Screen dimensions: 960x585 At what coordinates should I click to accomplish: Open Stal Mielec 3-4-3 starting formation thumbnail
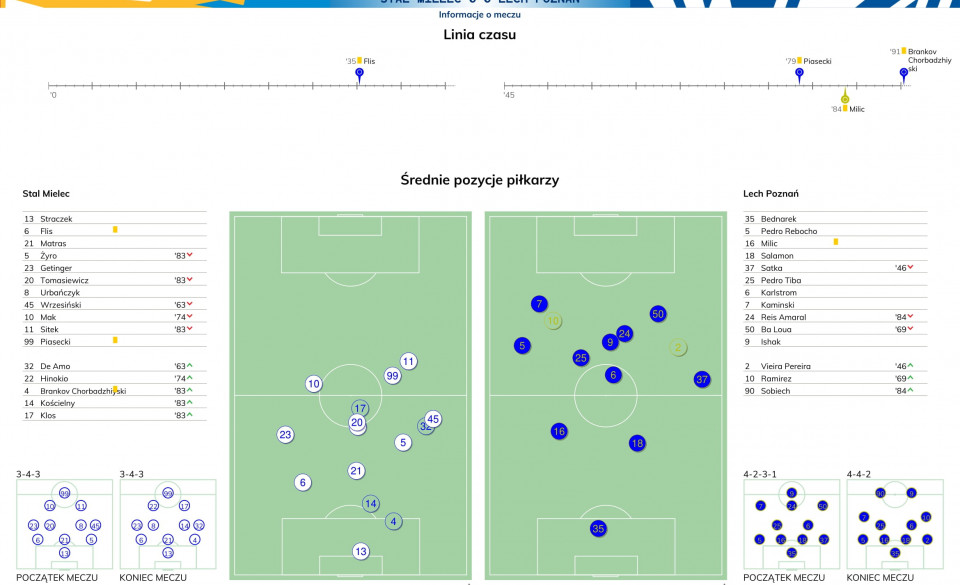(x=64, y=524)
